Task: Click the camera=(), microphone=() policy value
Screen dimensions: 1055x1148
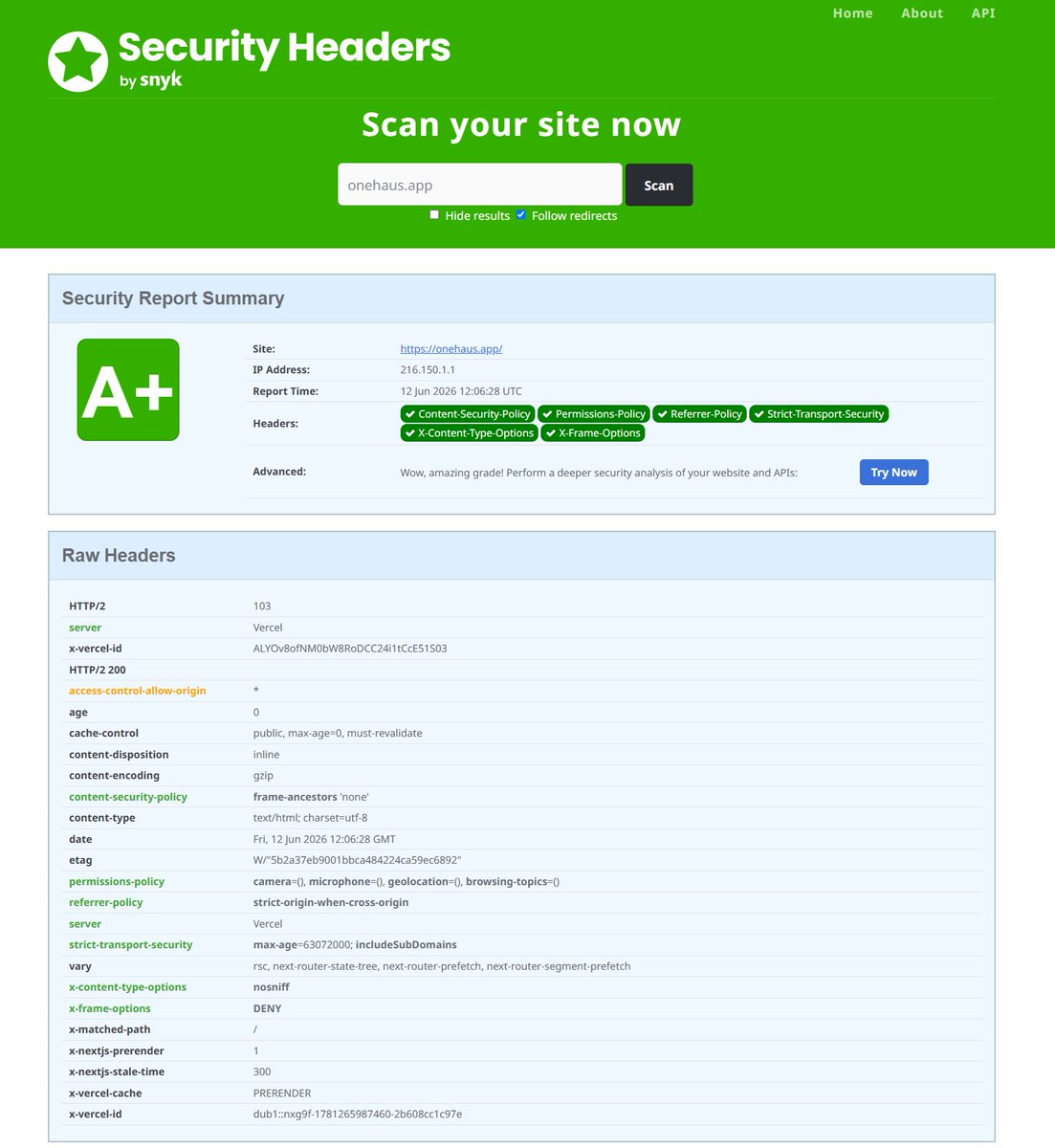Action: click(x=407, y=882)
